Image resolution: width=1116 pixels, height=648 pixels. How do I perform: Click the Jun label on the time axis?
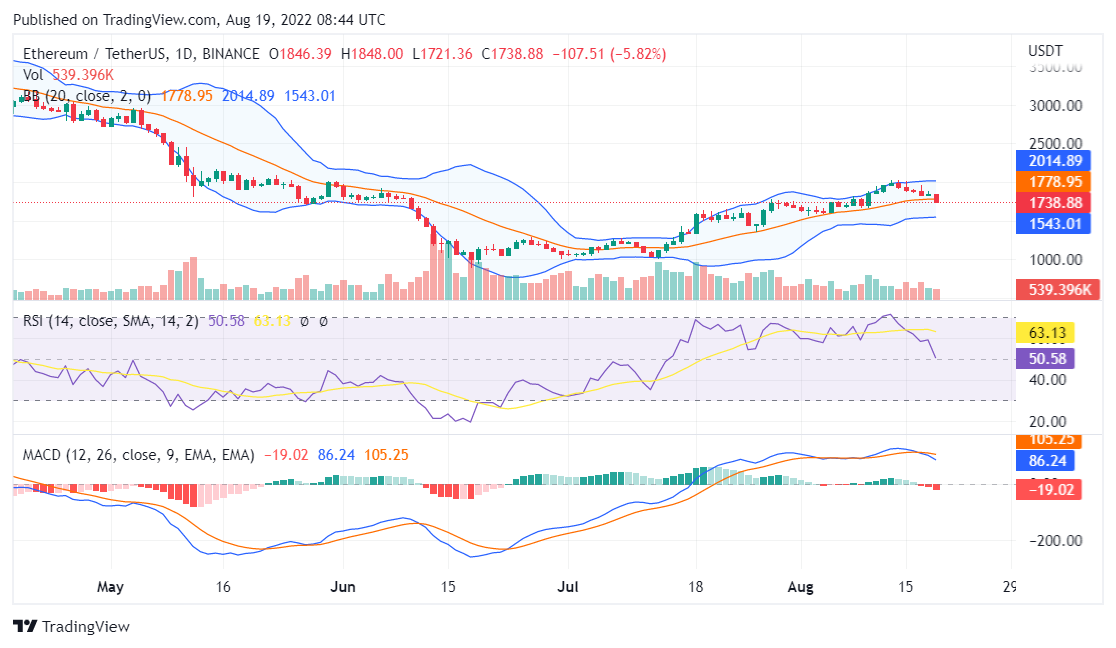coord(343,586)
